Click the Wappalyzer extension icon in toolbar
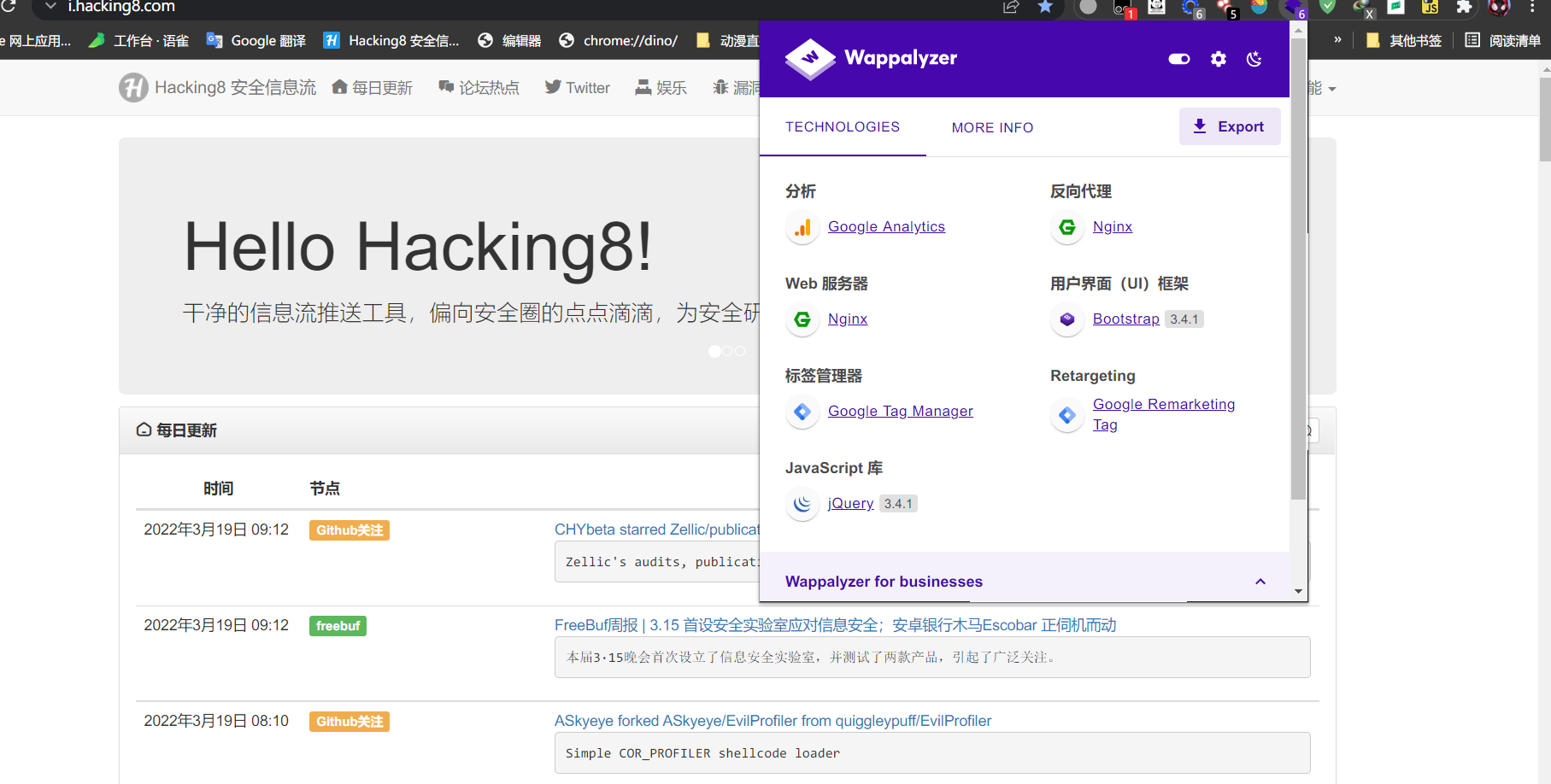This screenshot has width=1551, height=784. (x=1294, y=8)
